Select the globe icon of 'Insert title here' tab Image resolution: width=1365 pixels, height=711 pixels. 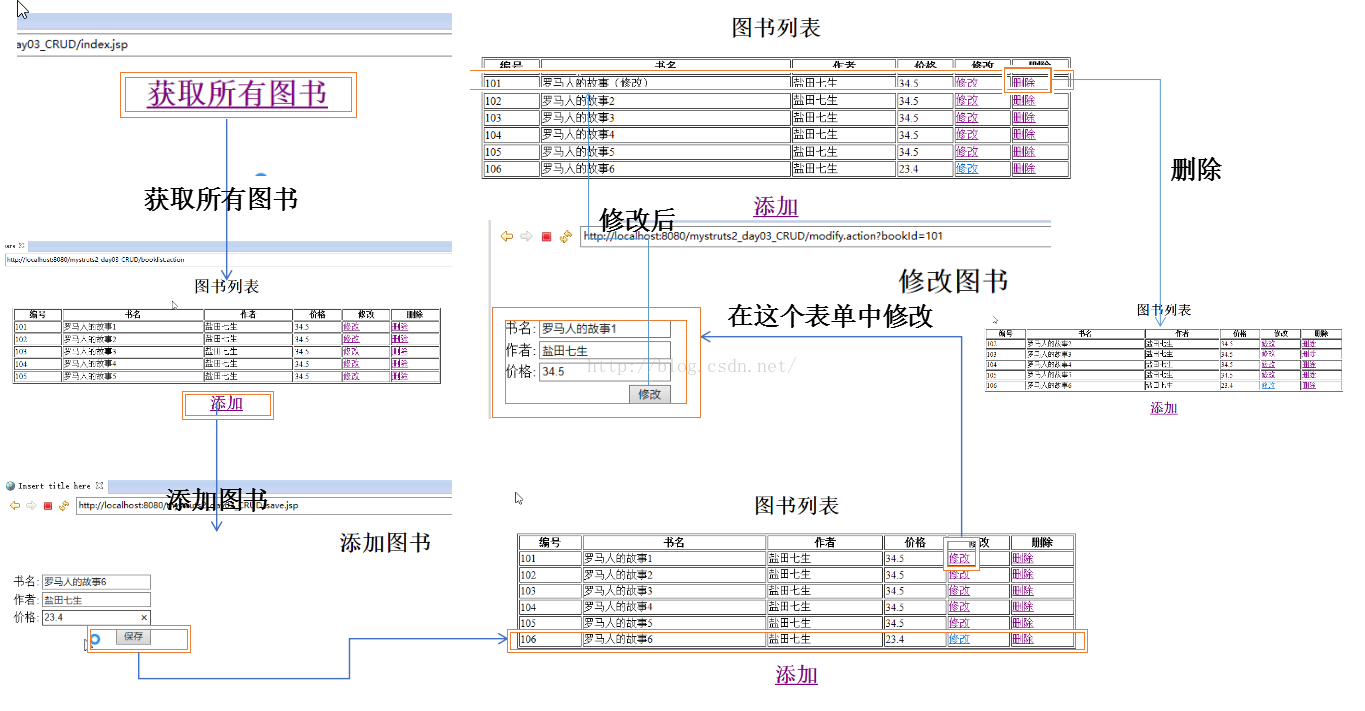click(11, 486)
